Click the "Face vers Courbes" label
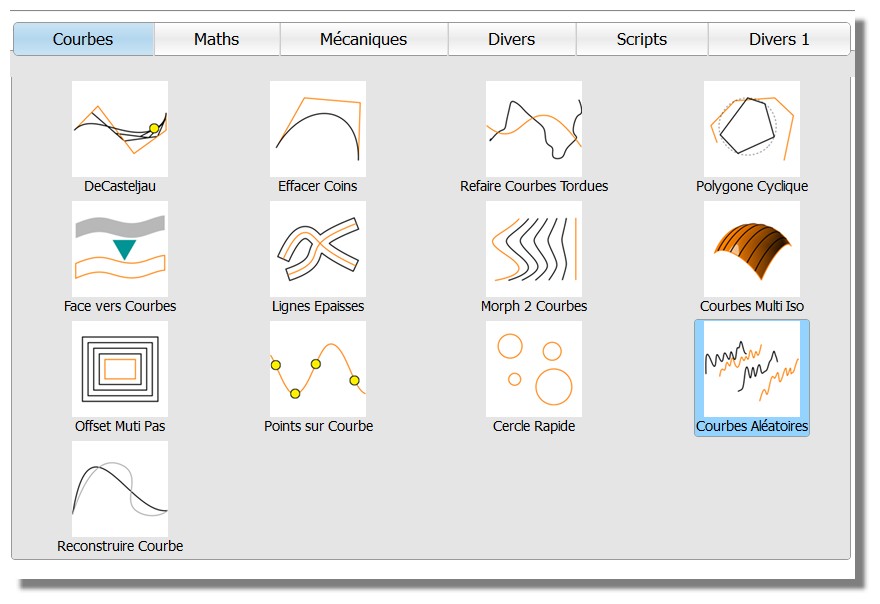 click(x=120, y=306)
